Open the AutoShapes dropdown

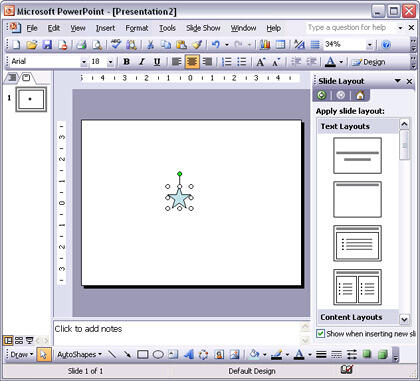click(79, 355)
